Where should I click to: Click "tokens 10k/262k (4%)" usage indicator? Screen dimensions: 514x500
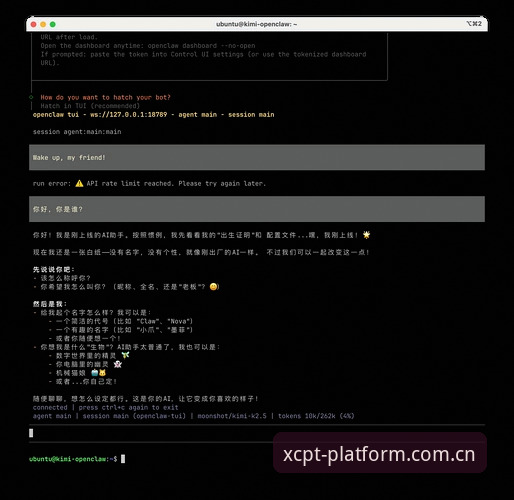click(x=316, y=416)
